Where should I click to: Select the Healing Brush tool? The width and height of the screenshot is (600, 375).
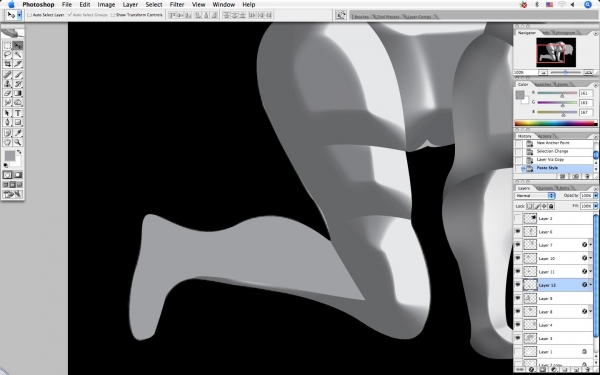tap(7, 75)
